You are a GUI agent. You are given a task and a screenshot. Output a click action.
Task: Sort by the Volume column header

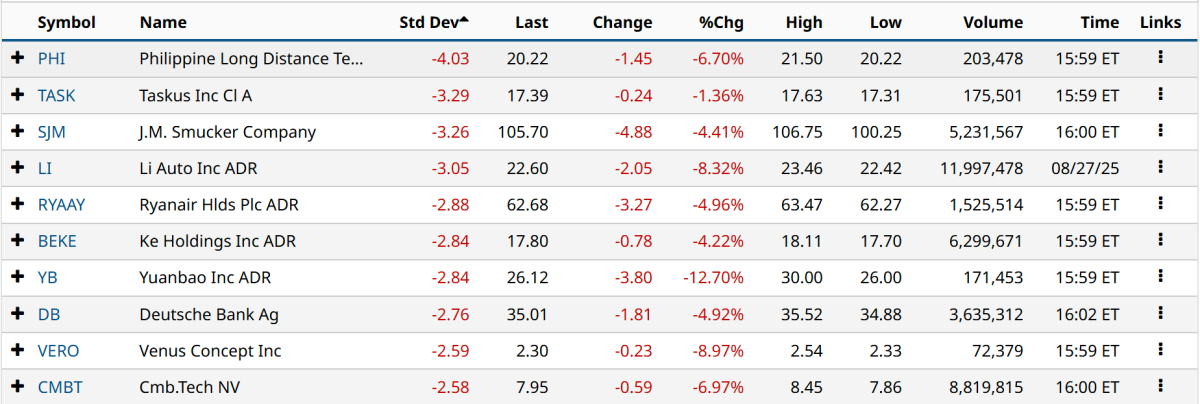(x=993, y=22)
